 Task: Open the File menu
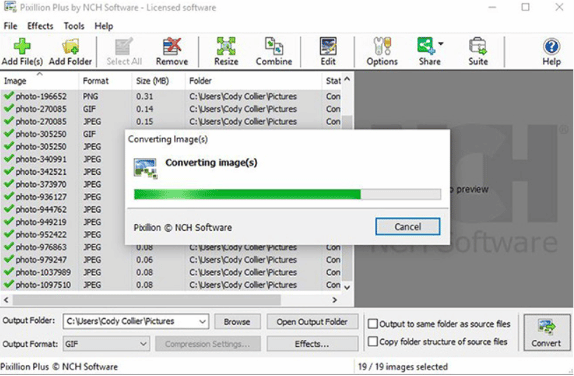pyautogui.click(x=10, y=26)
